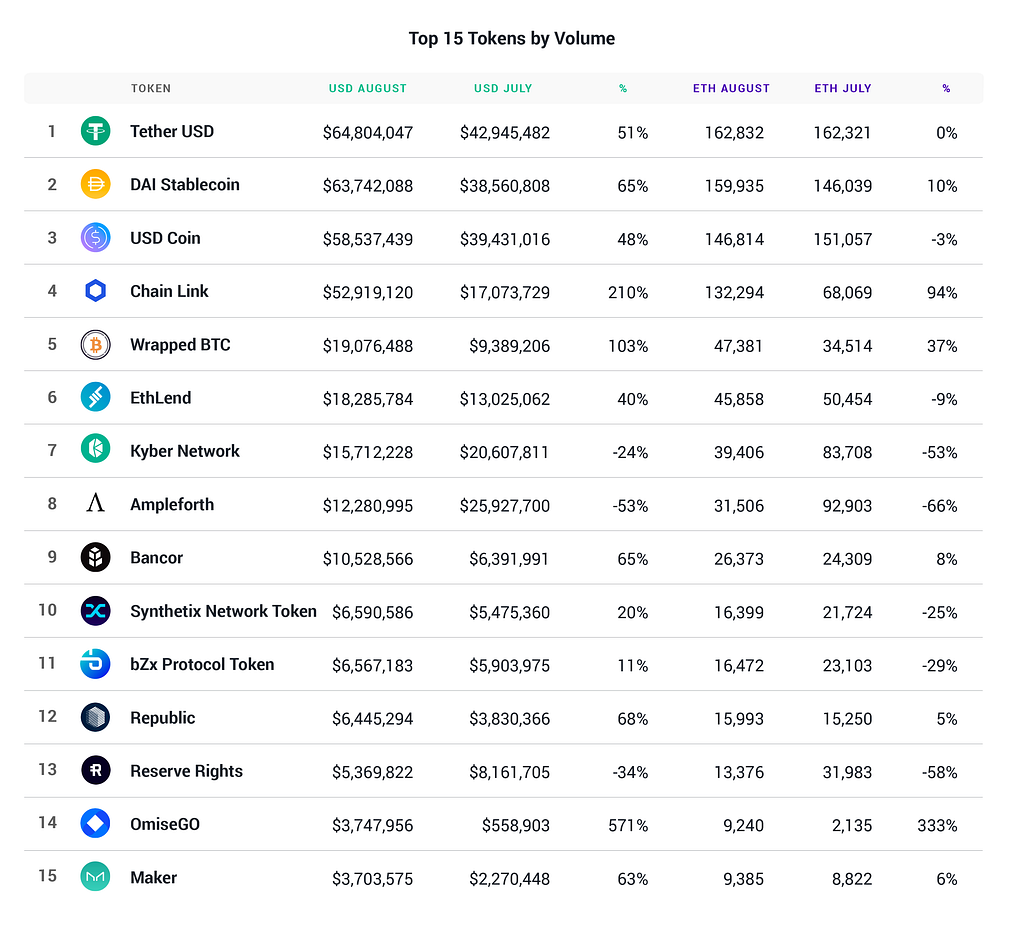Click the ETH AUGUST column header
The width and height of the screenshot is (1024, 933).
tap(731, 88)
